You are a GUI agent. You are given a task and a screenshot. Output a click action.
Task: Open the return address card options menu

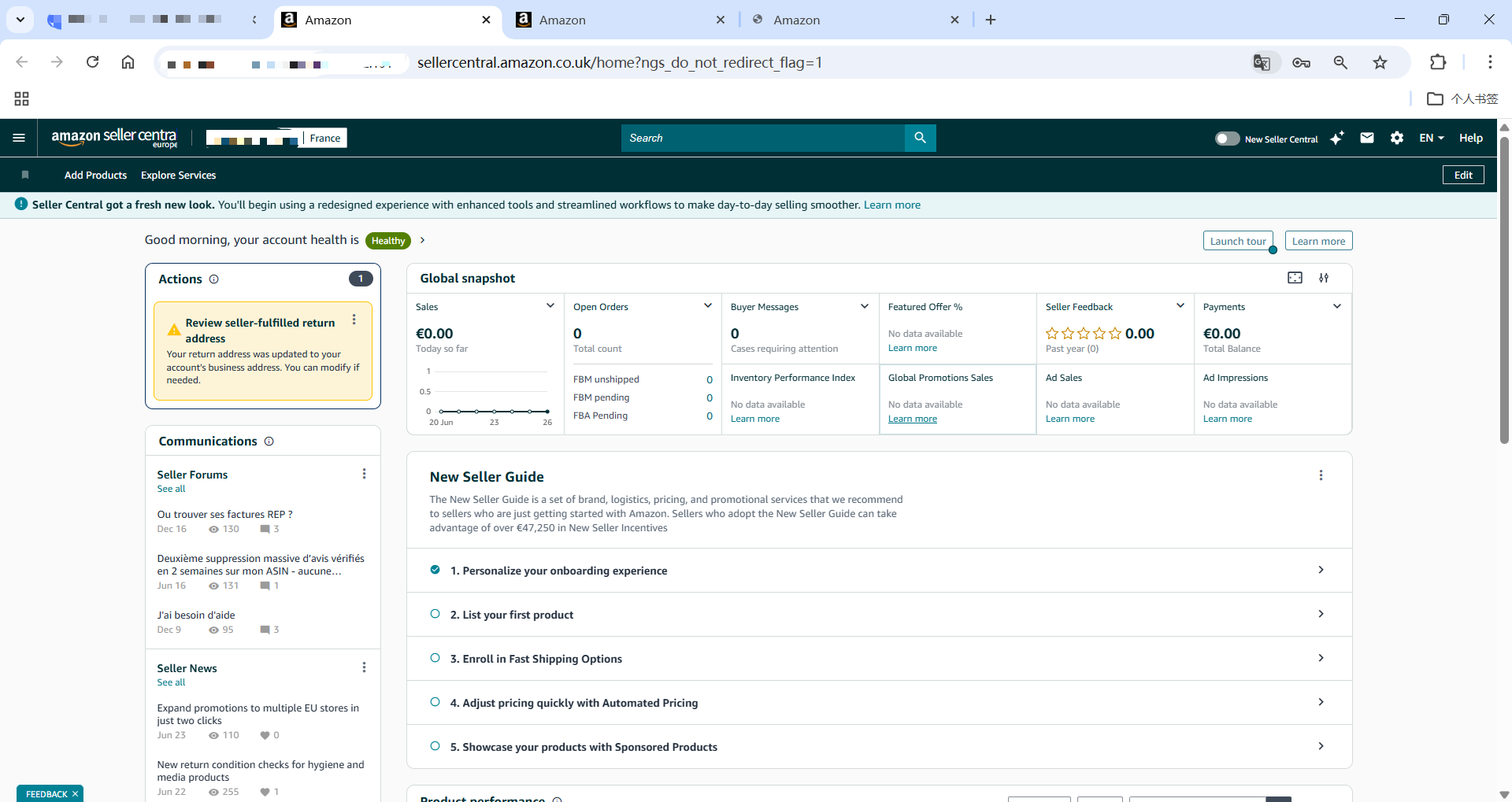pyautogui.click(x=354, y=320)
